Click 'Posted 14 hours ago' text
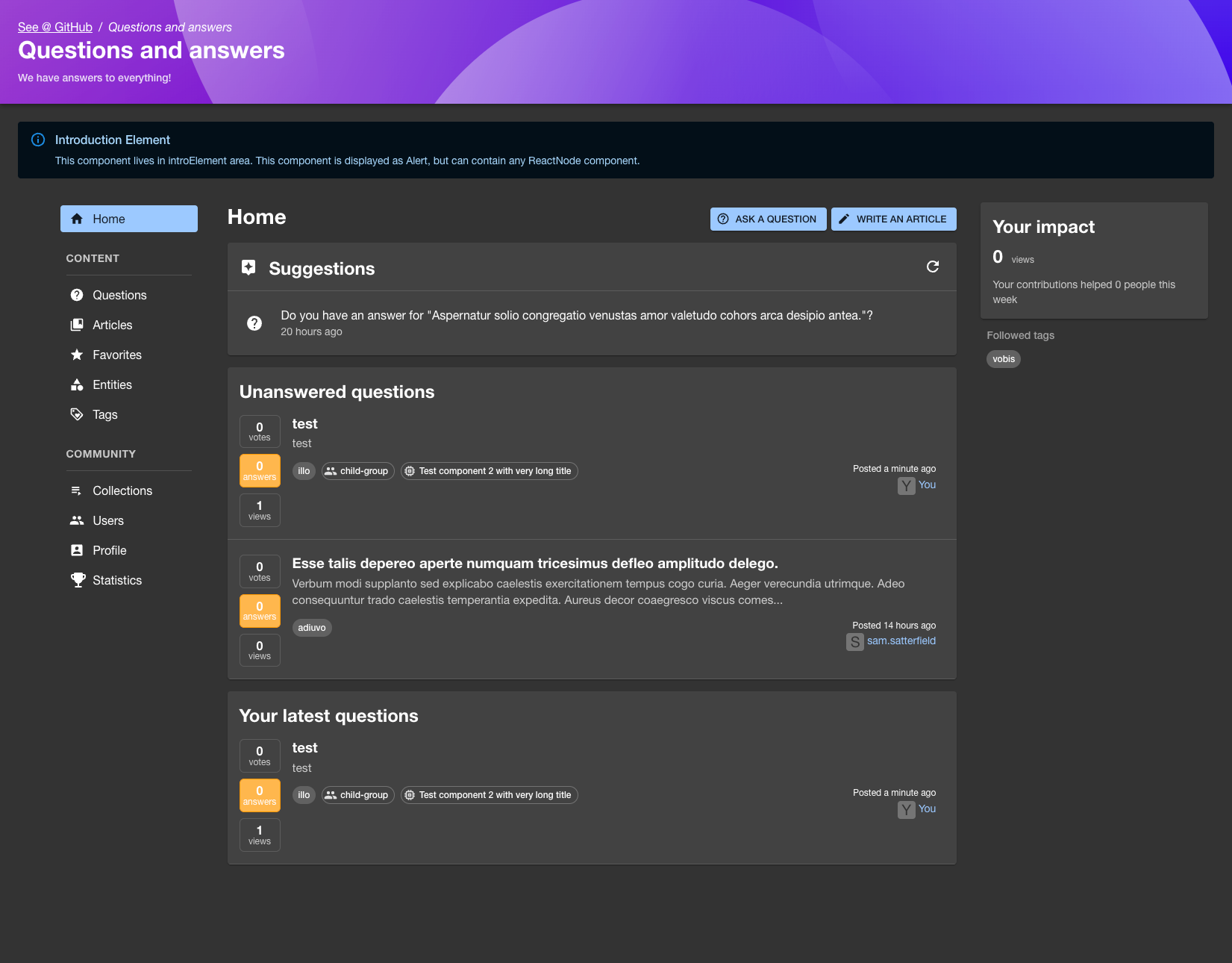The image size is (1232, 963). (894, 626)
